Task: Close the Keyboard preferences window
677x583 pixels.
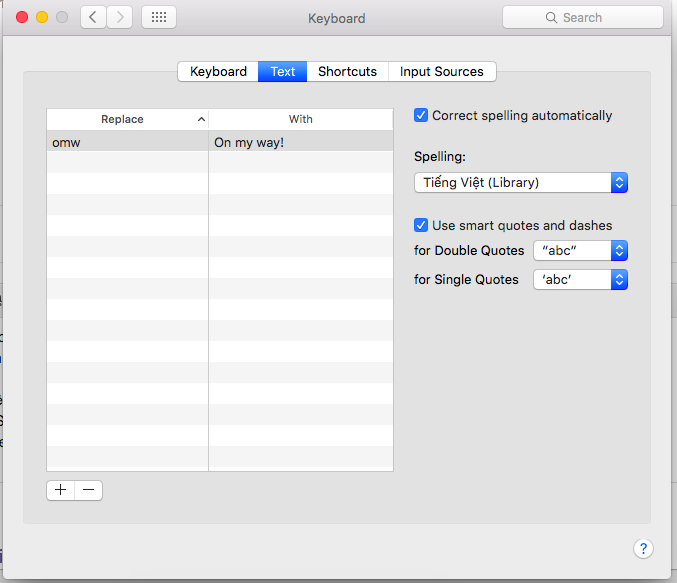Action: pos(22,17)
